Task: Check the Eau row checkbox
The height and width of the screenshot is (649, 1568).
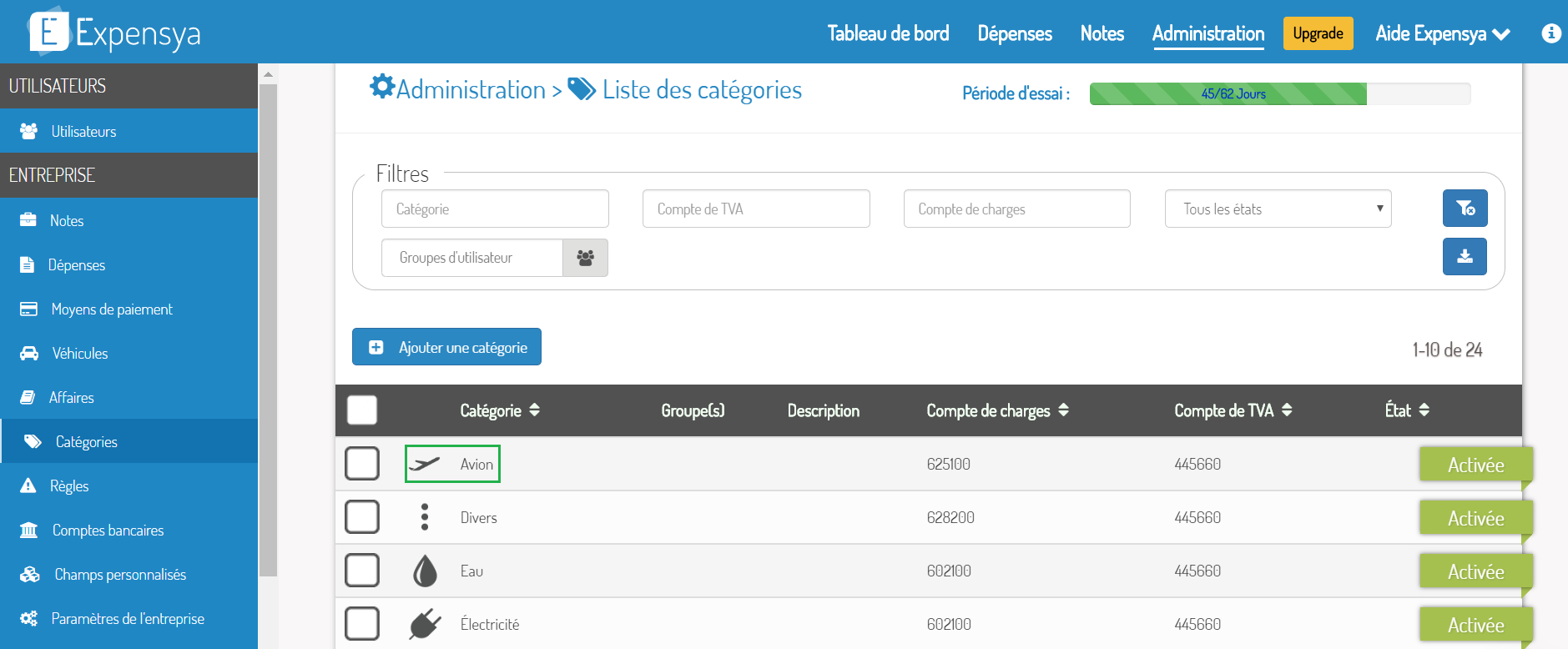Action: click(362, 571)
